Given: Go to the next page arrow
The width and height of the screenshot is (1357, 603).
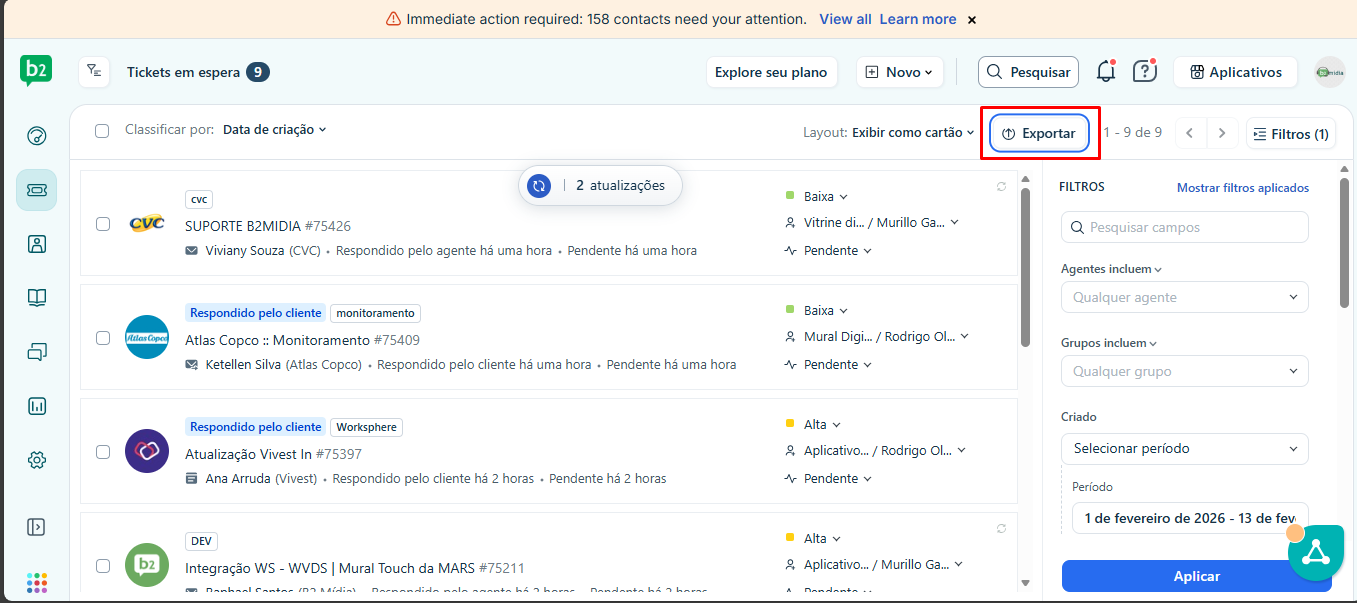Looking at the screenshot, I should click(1222, 133).
